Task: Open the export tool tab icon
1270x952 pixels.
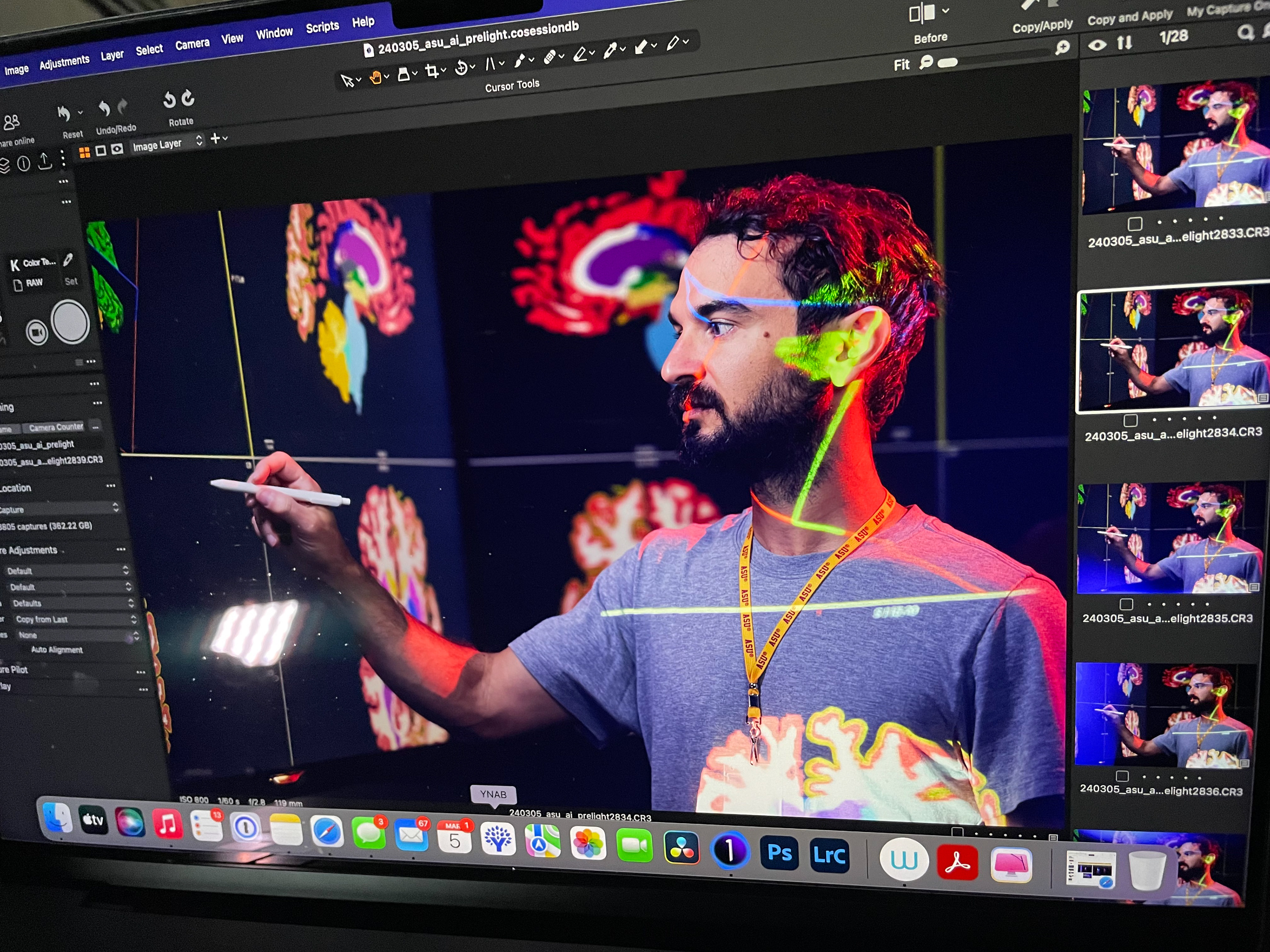Action: pyautogui.click(x=44, y=161)
